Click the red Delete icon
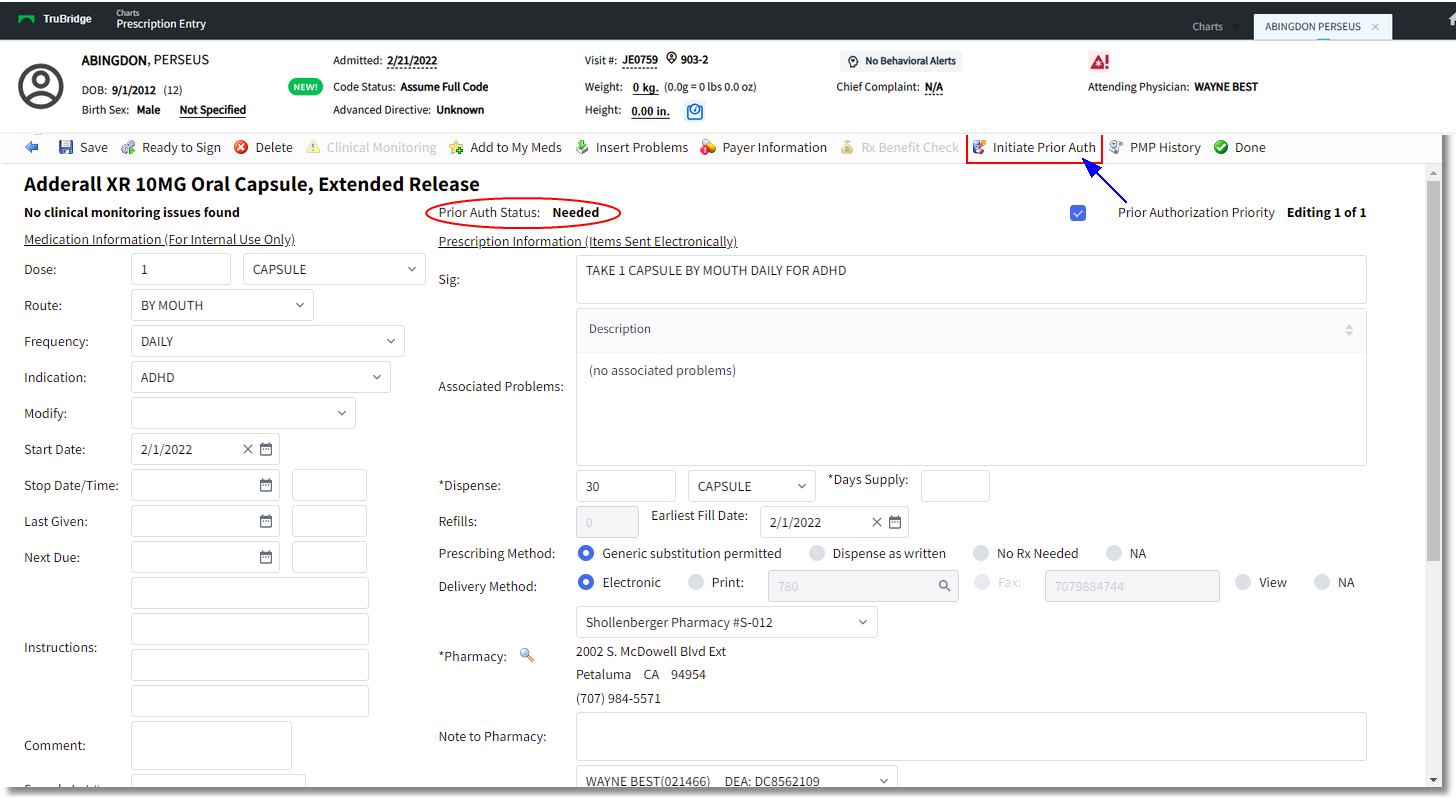1456x801 pixels. click(x=241, y=147)
